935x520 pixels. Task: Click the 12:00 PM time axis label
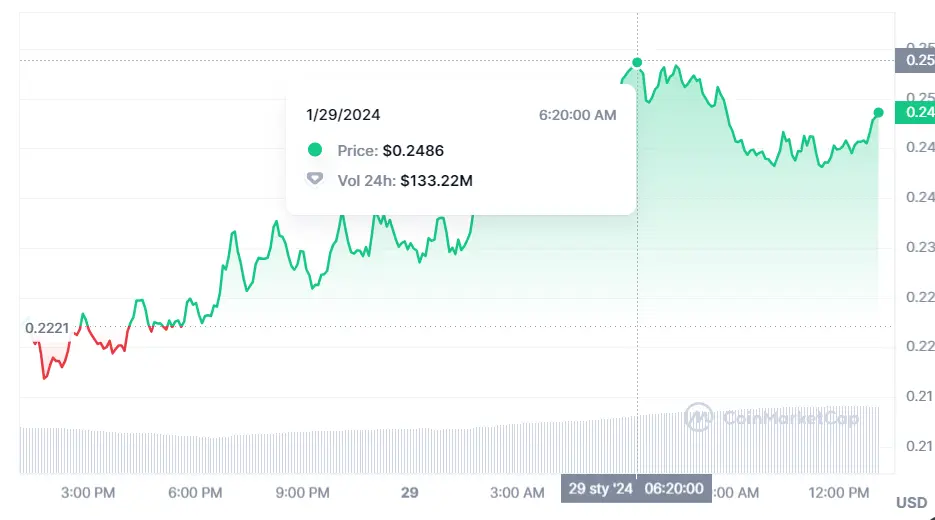point(838,492)
